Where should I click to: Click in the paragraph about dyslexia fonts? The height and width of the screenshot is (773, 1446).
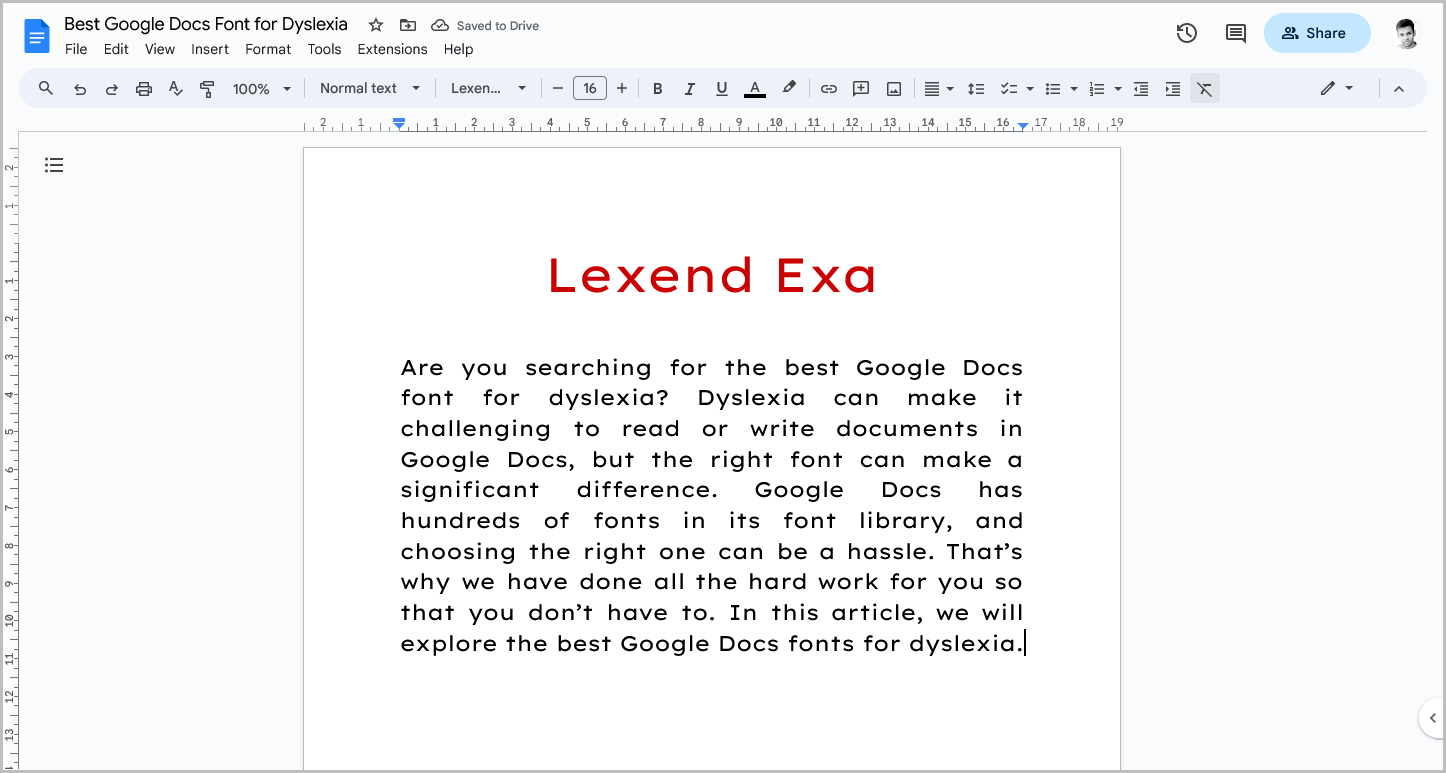(x=712, y=505)
